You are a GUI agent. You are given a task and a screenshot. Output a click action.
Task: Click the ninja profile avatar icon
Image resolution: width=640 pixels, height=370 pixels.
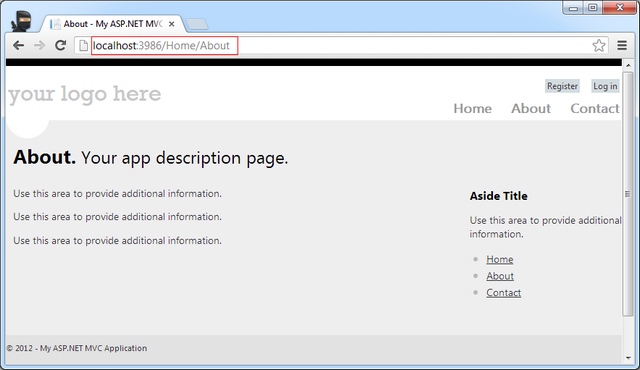(21, 21)
